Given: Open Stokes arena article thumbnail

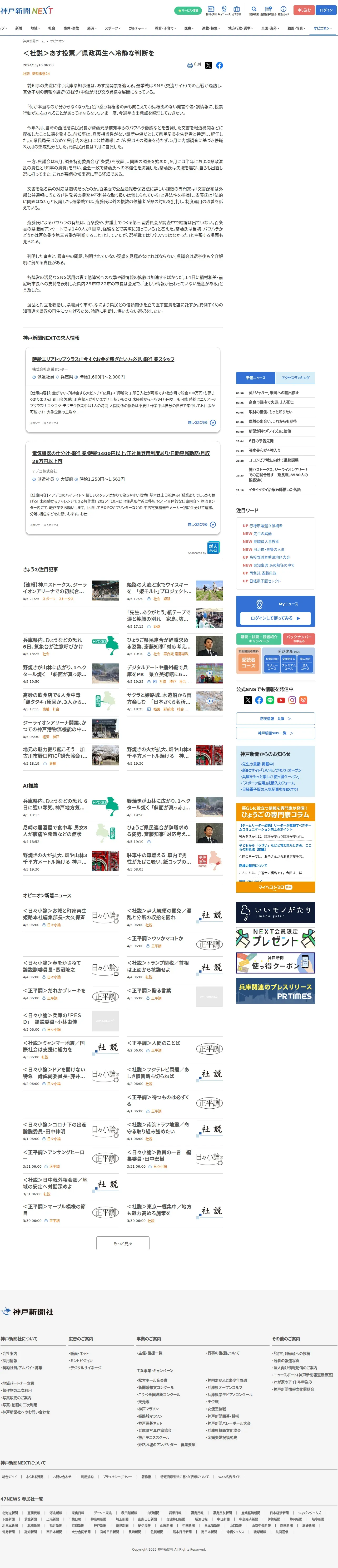Looking at the screenshot, I should [x=105, y=591].
